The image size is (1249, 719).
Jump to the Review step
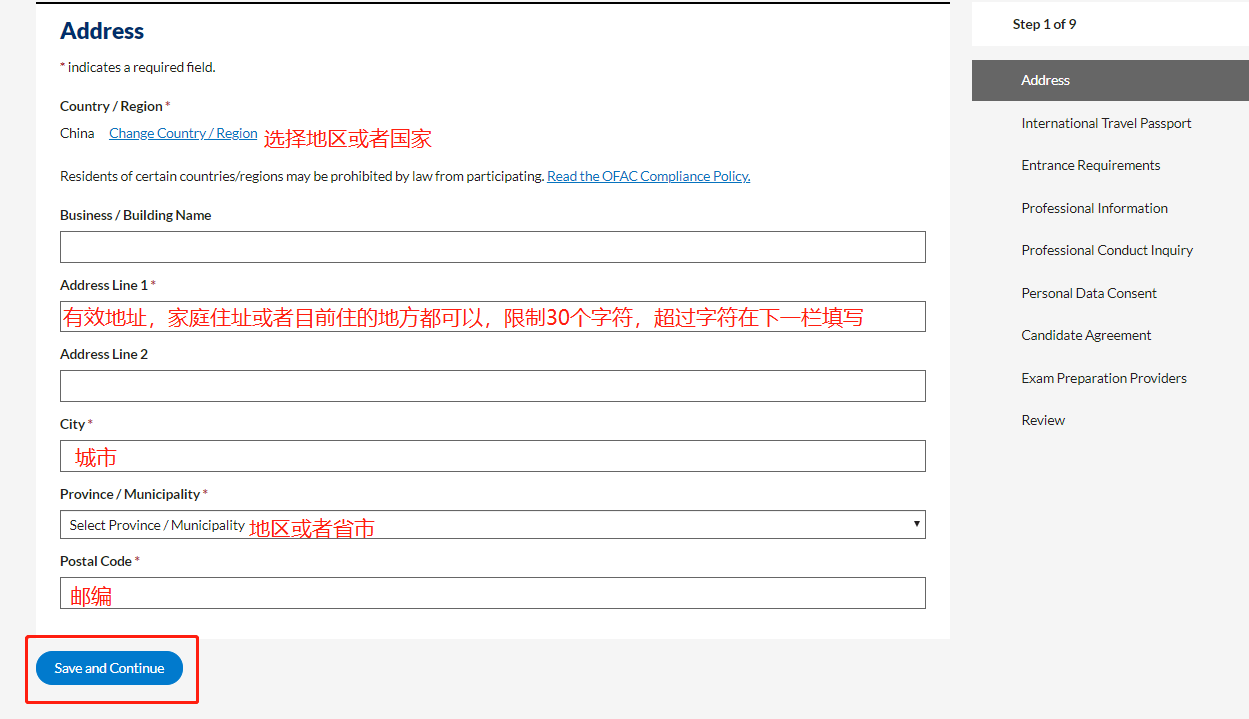click(x=1043, y=420)
